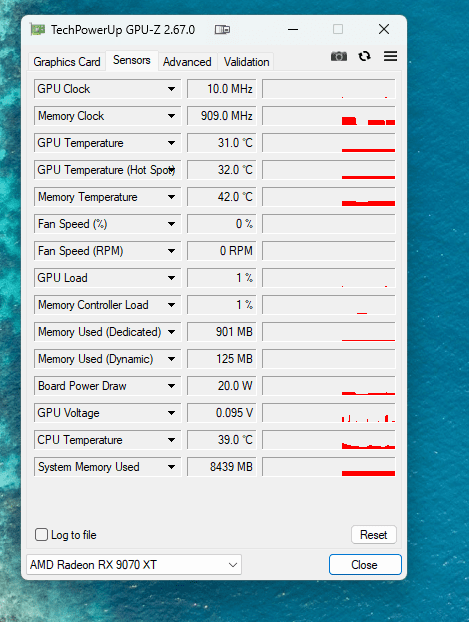Click the System Memory value 8439 MB
The width and height of the screenshot is (469, 622).
click(222, 466)
